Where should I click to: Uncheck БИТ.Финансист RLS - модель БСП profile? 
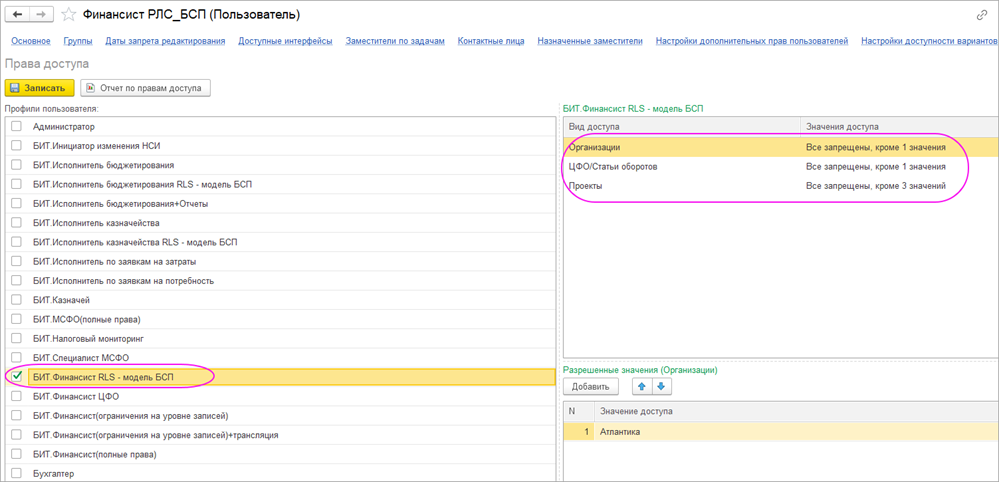pos(16,376)
